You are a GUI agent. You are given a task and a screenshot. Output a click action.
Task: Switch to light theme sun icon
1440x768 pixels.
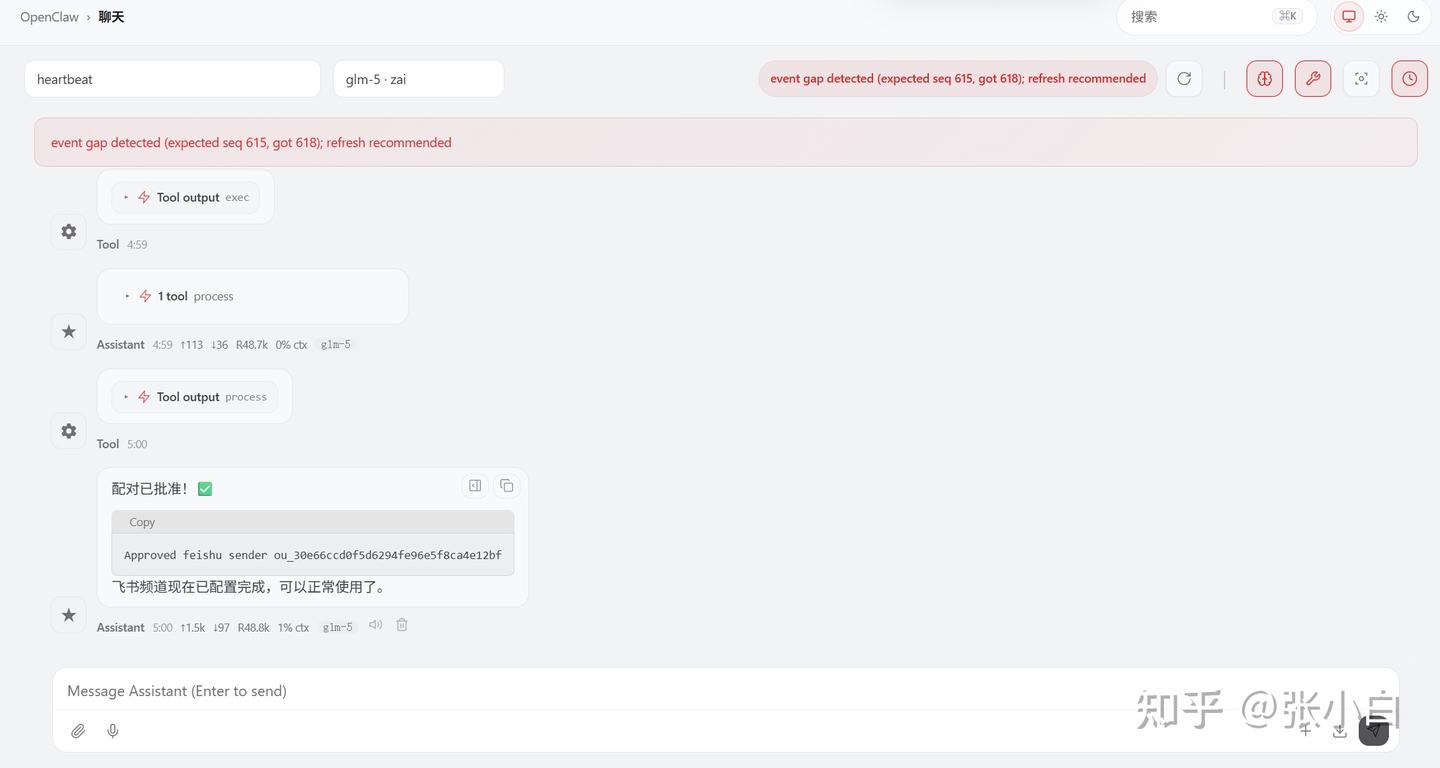tap(1381, 17)
